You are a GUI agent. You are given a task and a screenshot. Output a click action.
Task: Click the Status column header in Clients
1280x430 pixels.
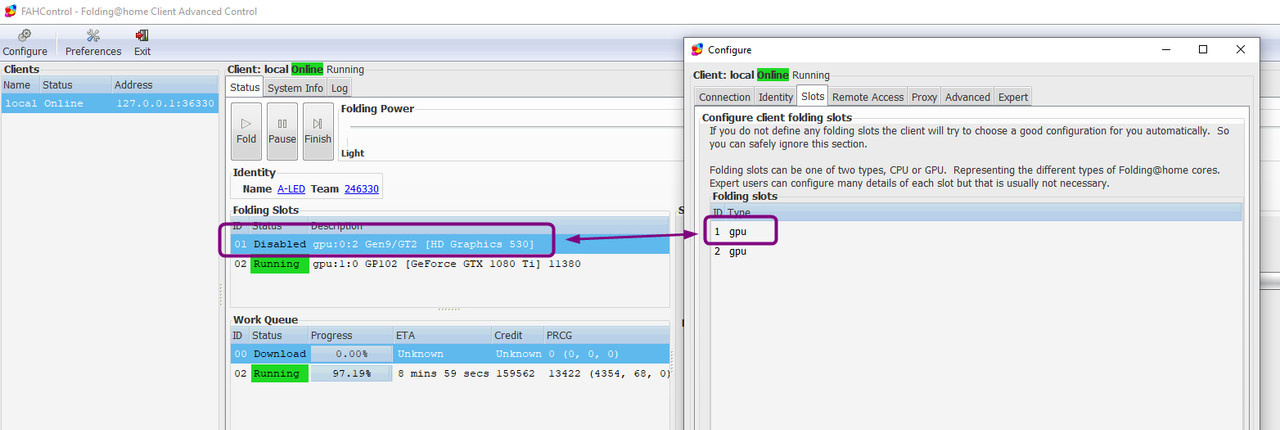[74, 85]
